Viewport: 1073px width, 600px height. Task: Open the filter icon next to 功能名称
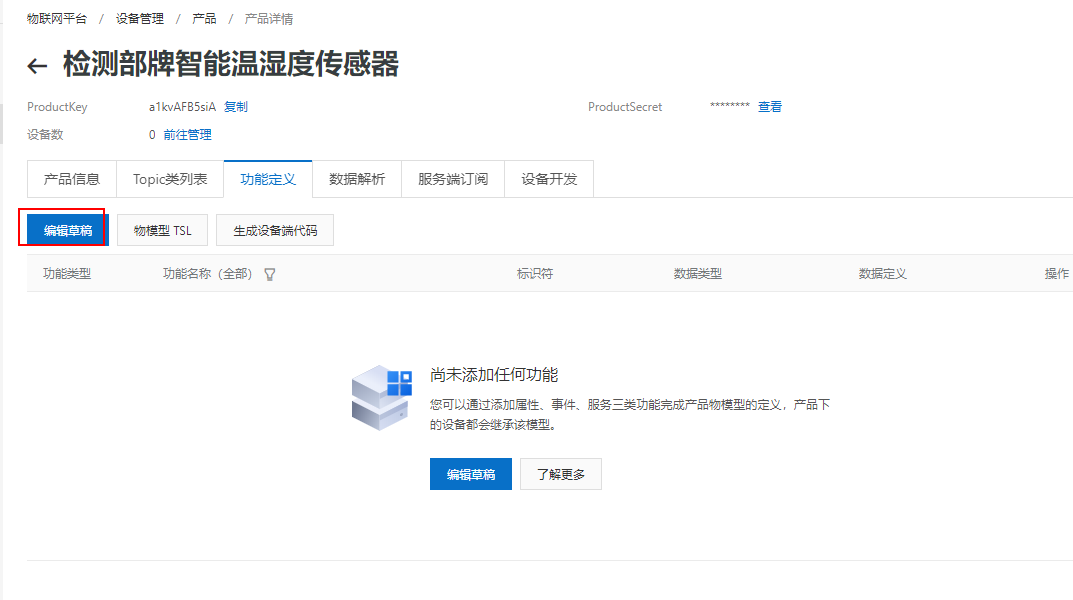point(270,274)
